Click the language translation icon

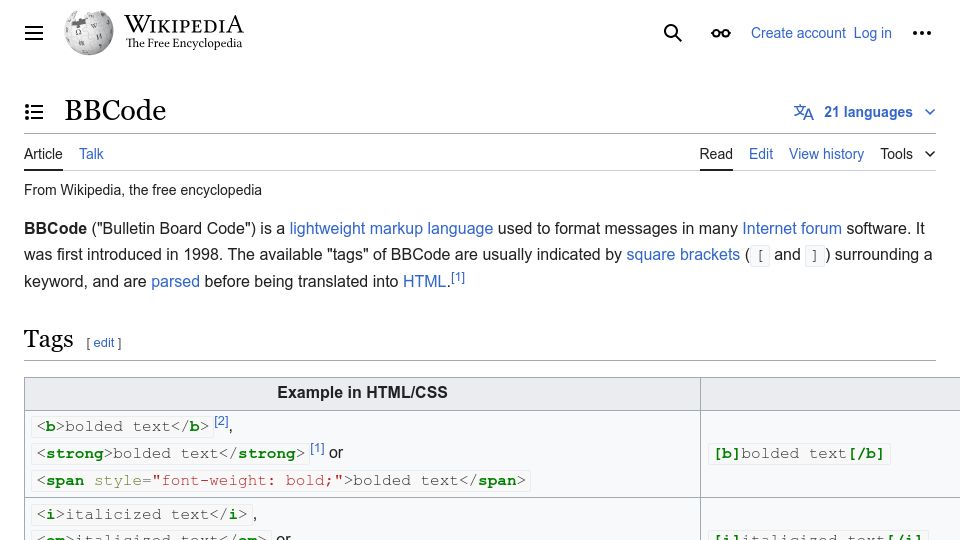pyautogui.click(x=804, y=112)
